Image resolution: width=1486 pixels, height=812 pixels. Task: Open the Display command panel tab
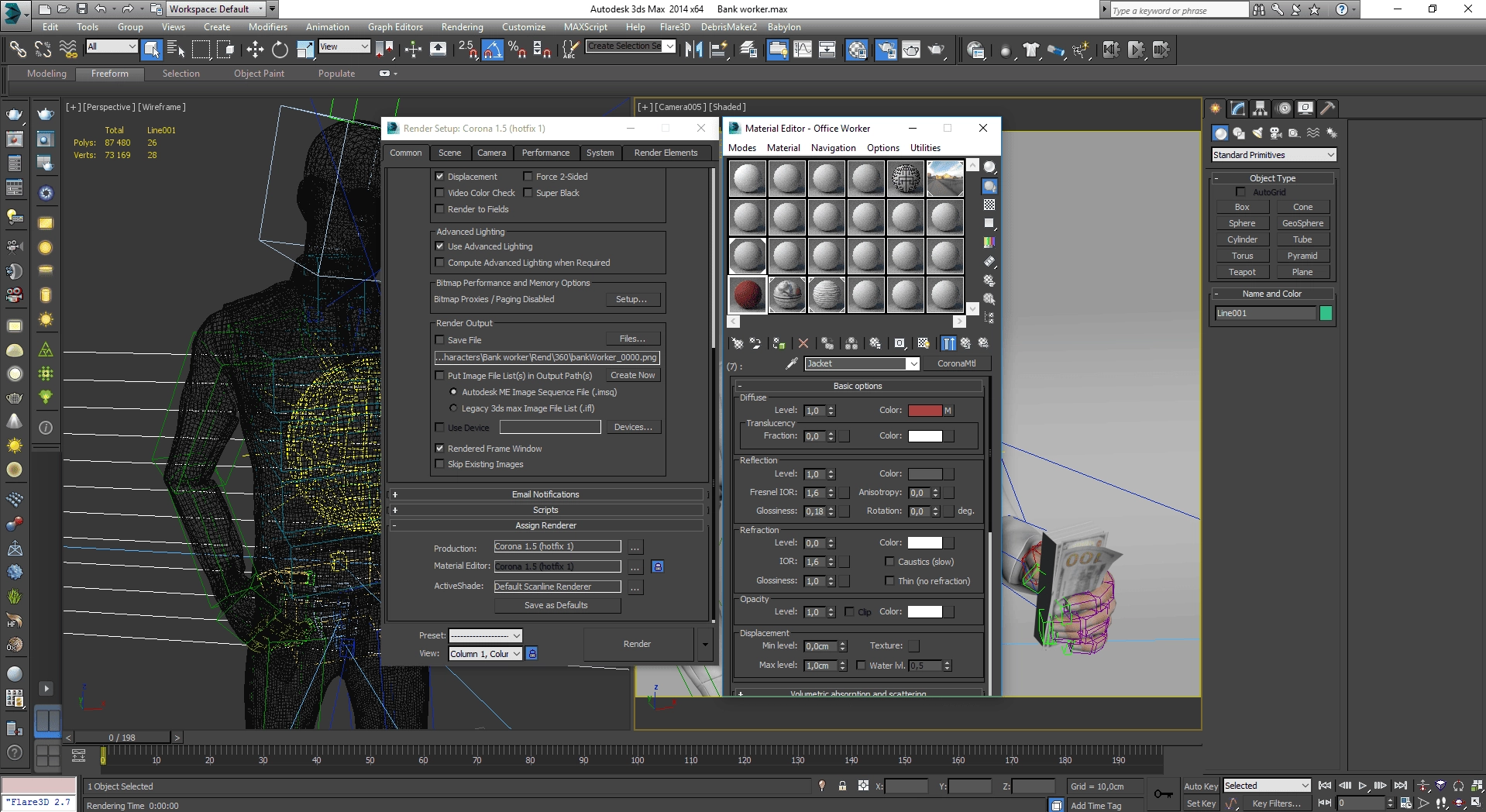(1305, 108)
